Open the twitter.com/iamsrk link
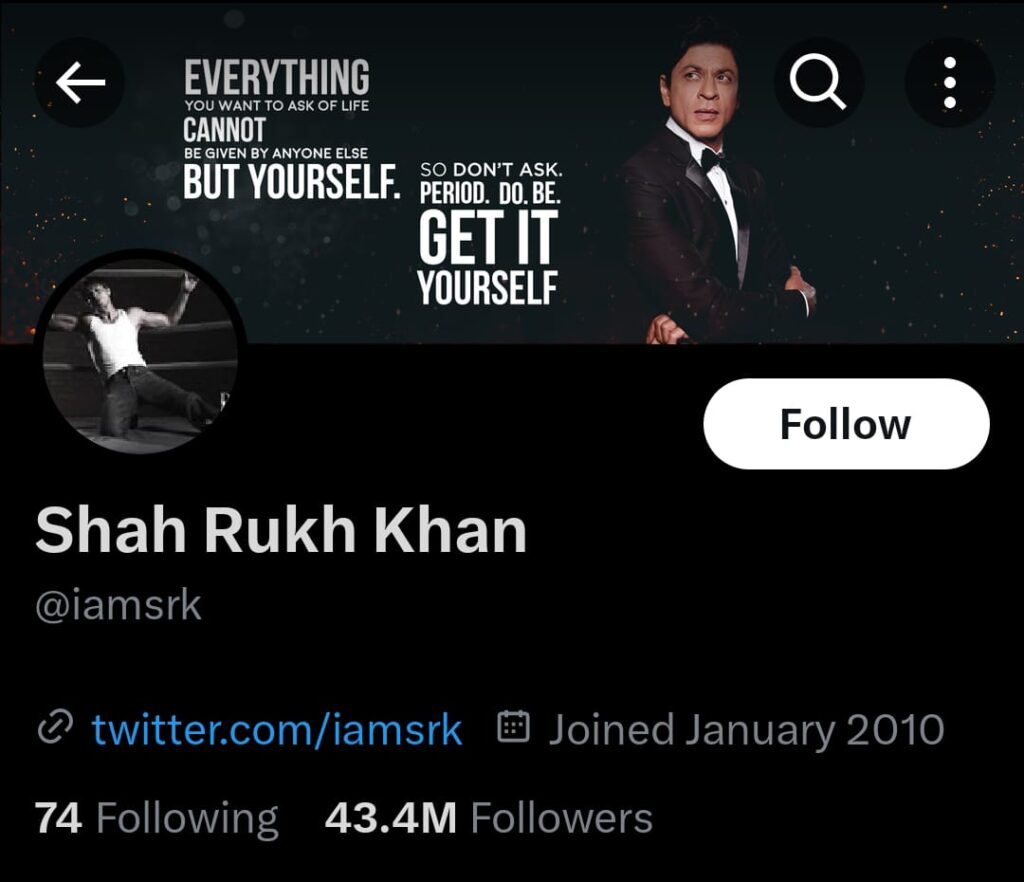Screen dimensions: 1024x882 (x=277, y=730)
